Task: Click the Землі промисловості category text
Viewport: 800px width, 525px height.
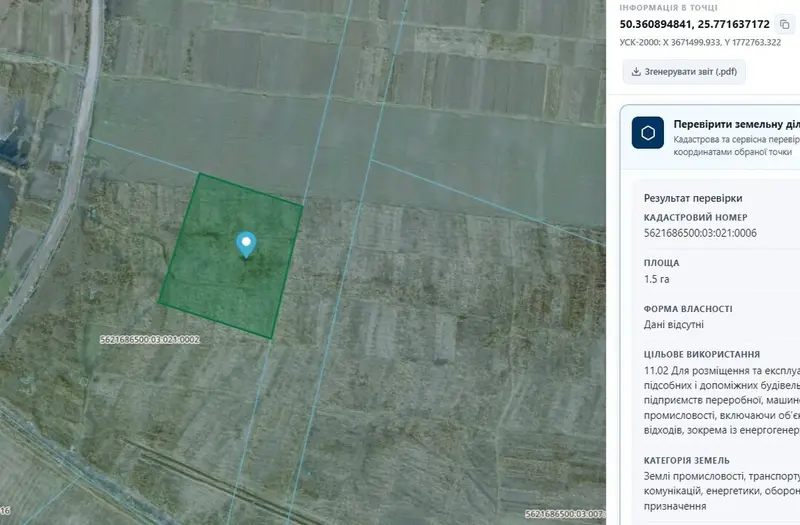Action: tap(721, 491)
